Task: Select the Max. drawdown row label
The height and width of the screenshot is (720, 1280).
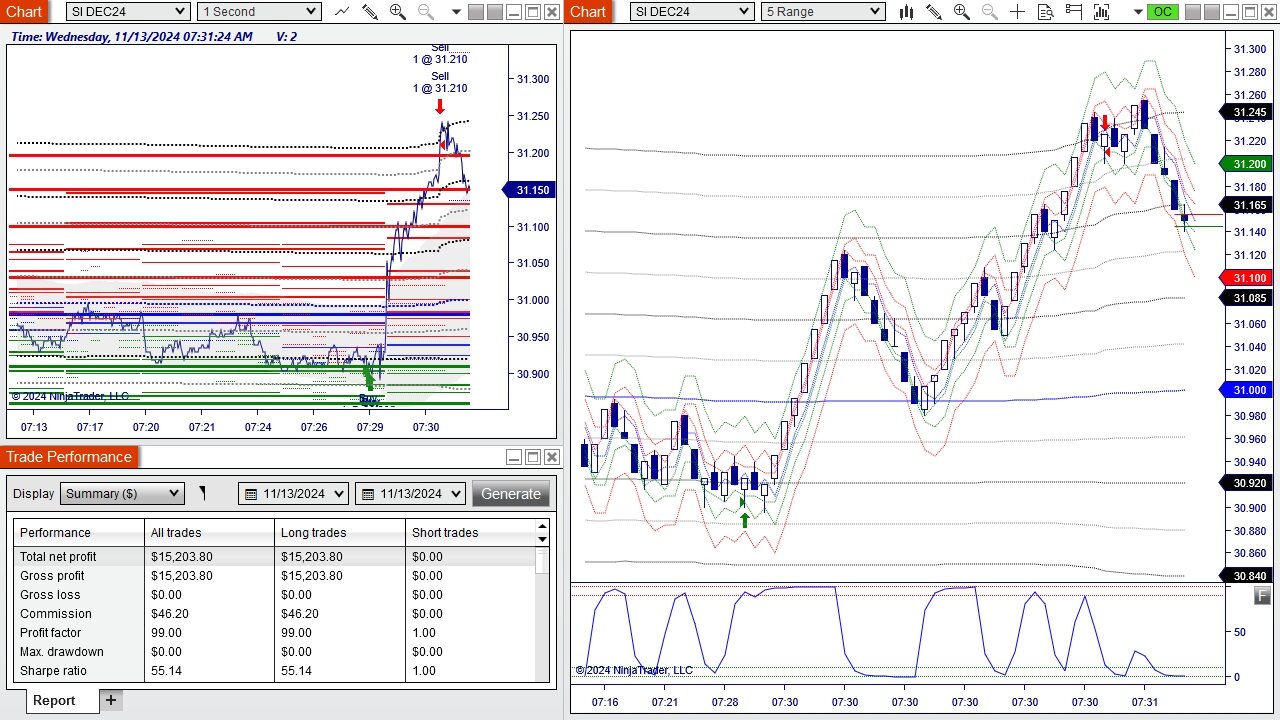Action: tap(61, 652)
